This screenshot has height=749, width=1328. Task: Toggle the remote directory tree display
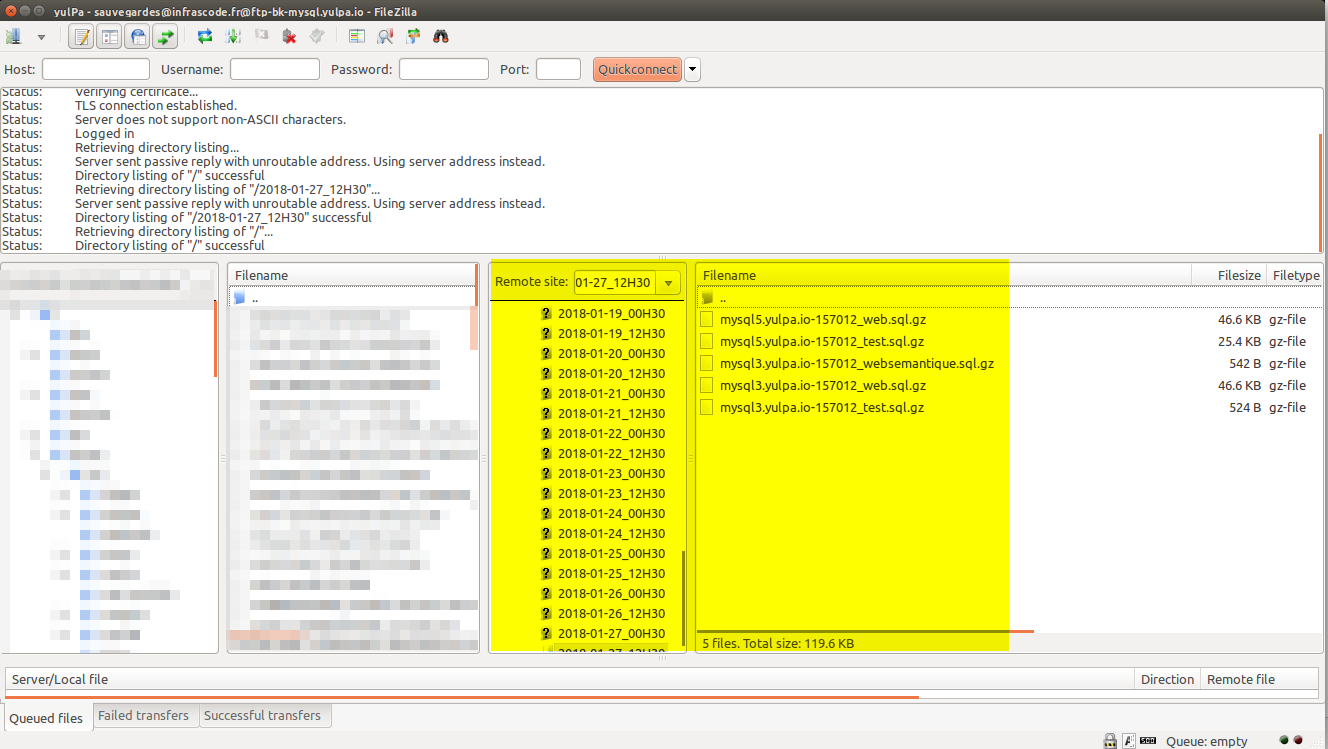[138, 37]
